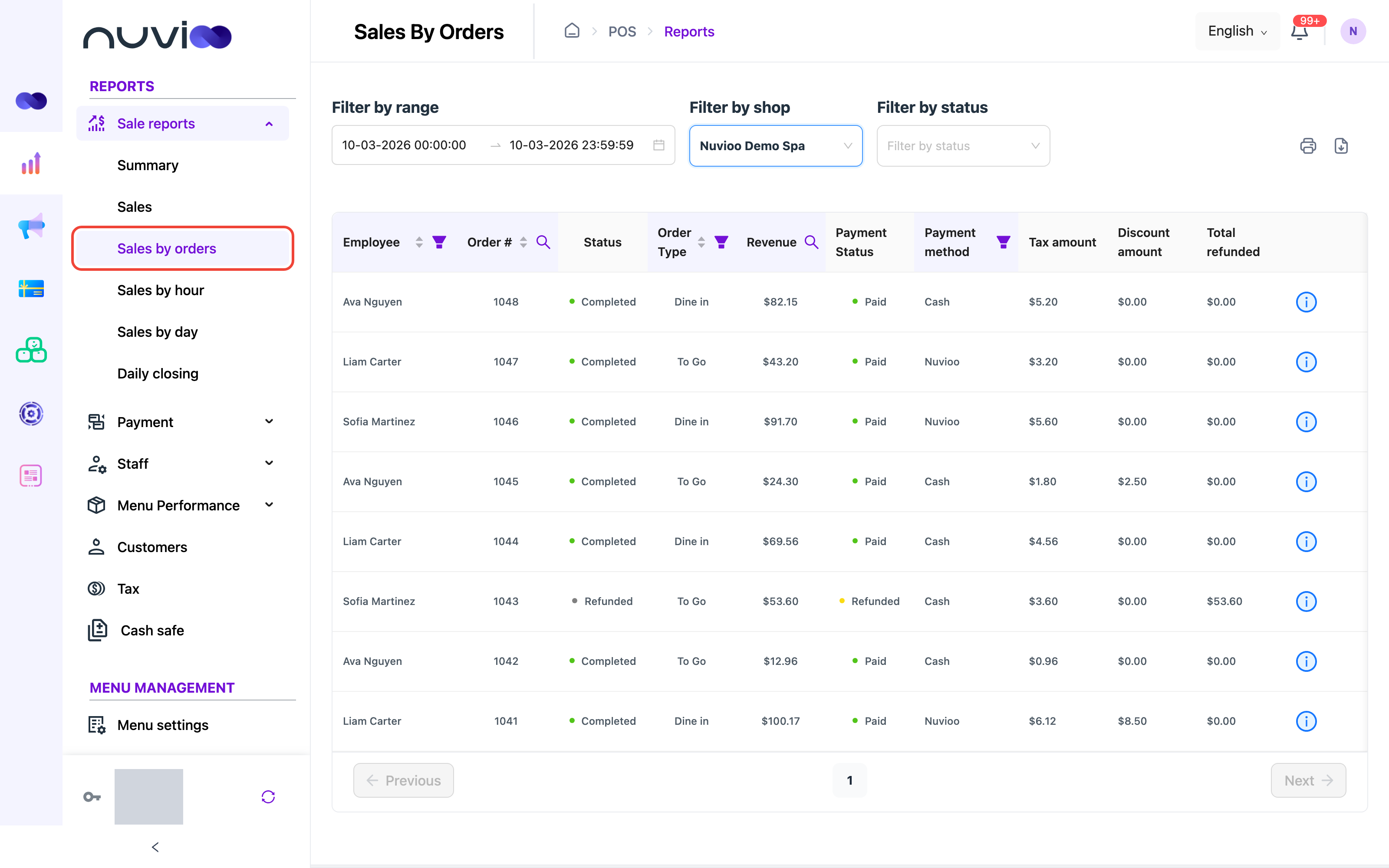The image size is (1389, 868).
Task: Select Sales by orders menu item
Action: click(182, 249)
